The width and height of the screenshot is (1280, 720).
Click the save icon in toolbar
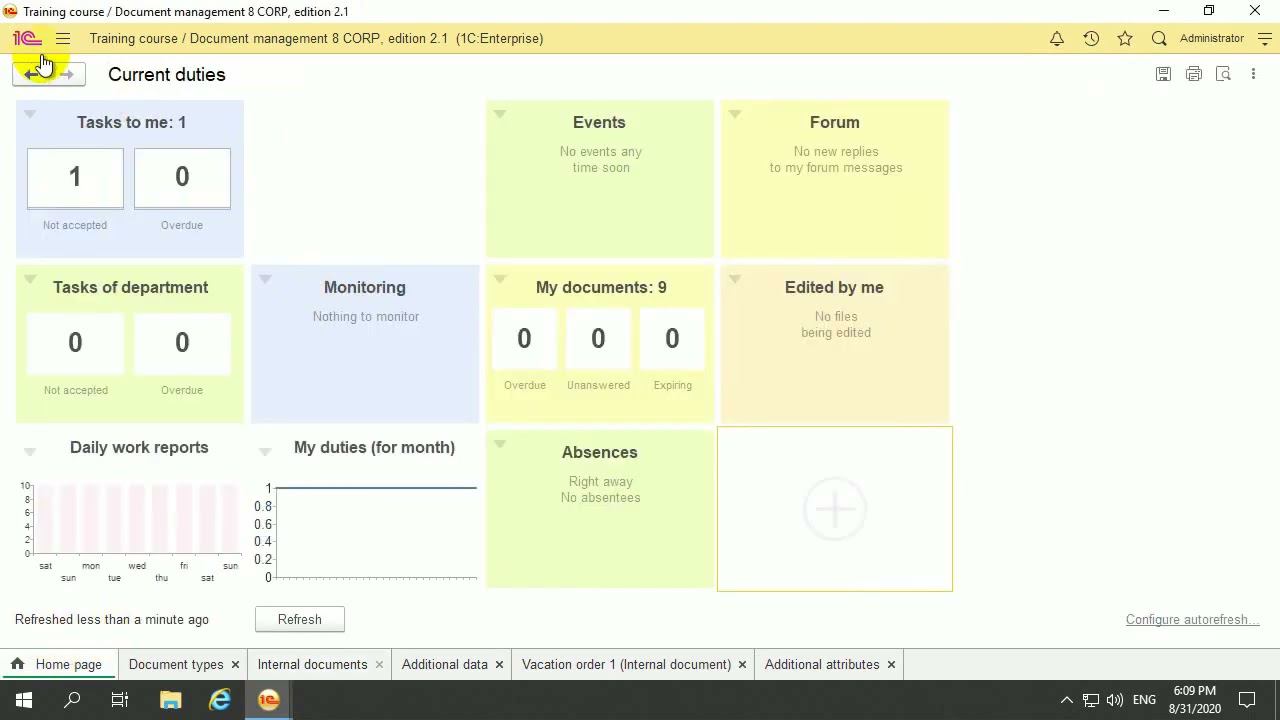click(1163, 74)
